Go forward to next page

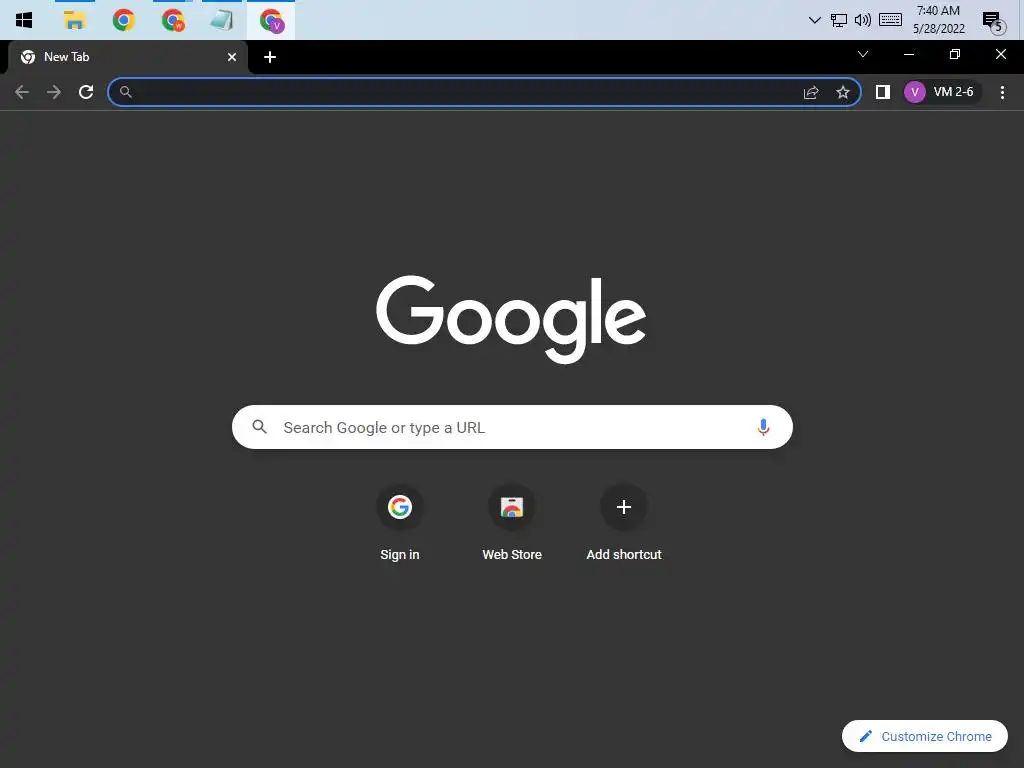click(x=54, y=92)
